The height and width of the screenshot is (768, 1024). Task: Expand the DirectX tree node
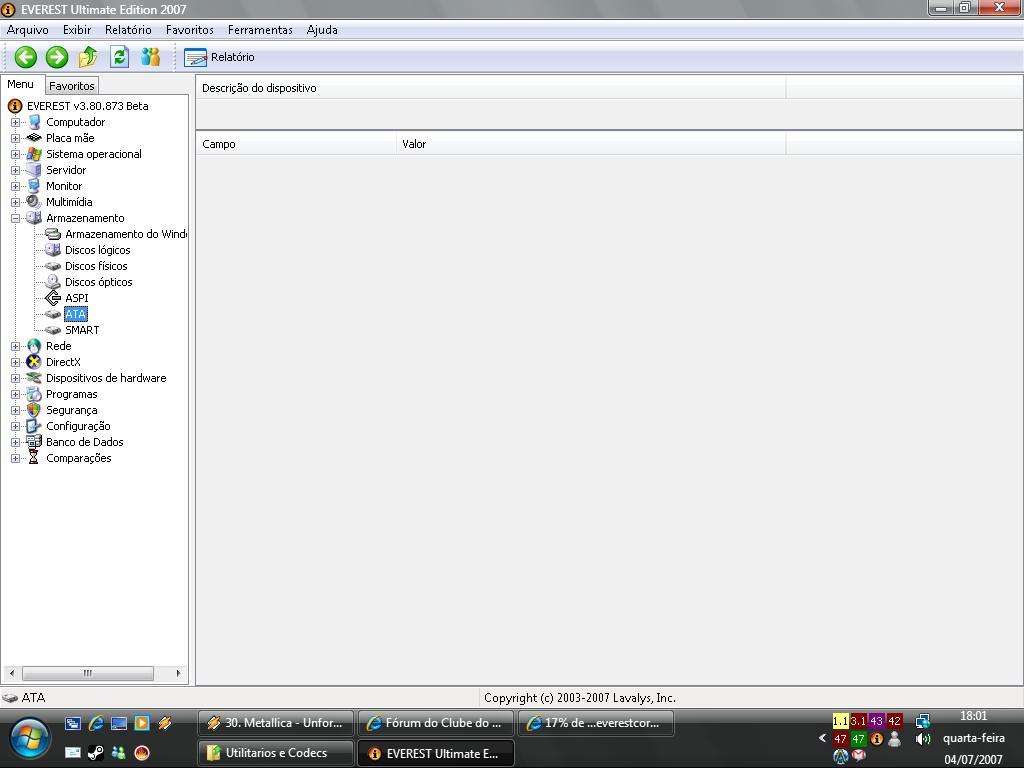coord(15,362)
